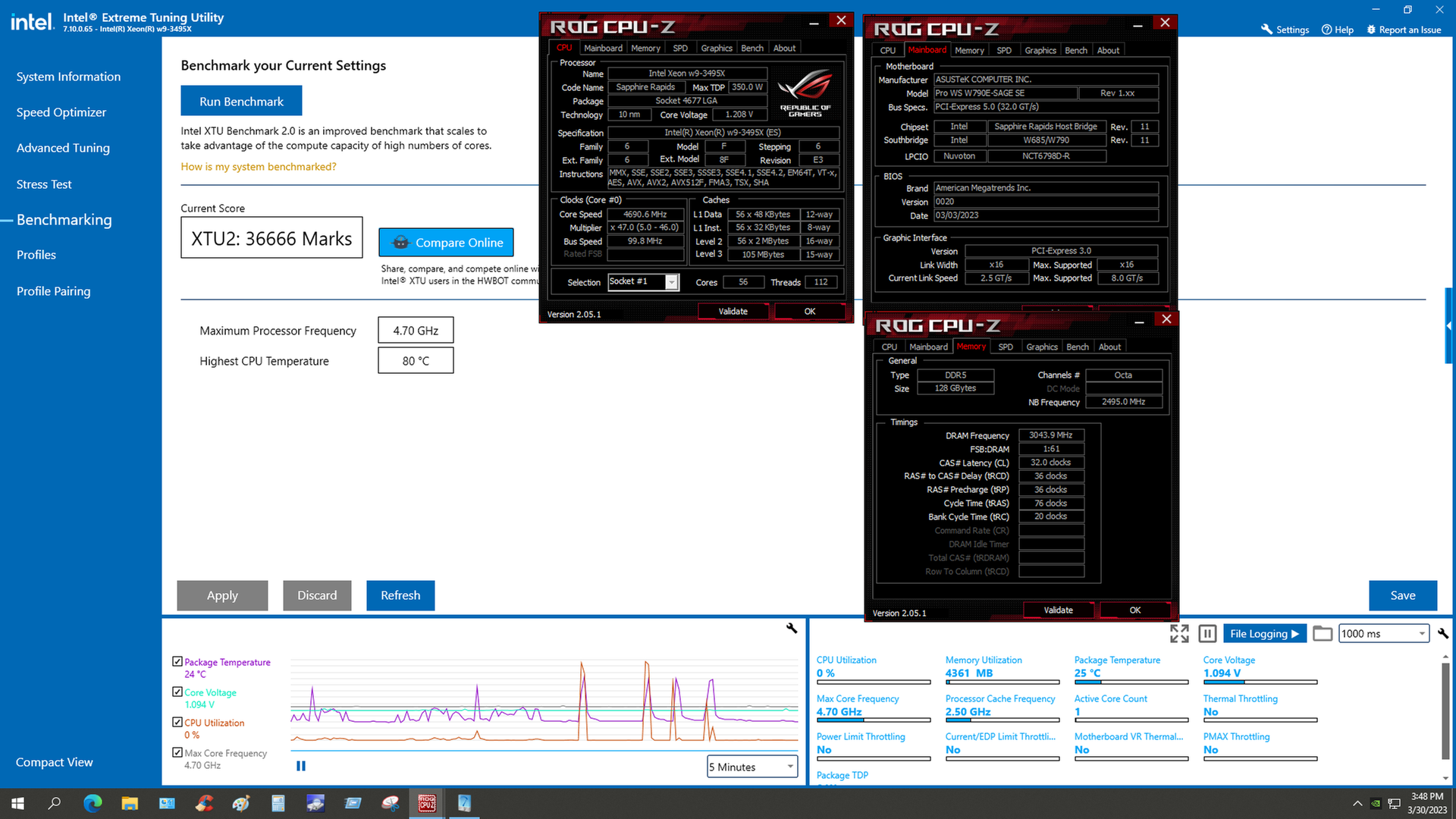Go to Stress Test section

pyautogui.click(x=44, y=184)
